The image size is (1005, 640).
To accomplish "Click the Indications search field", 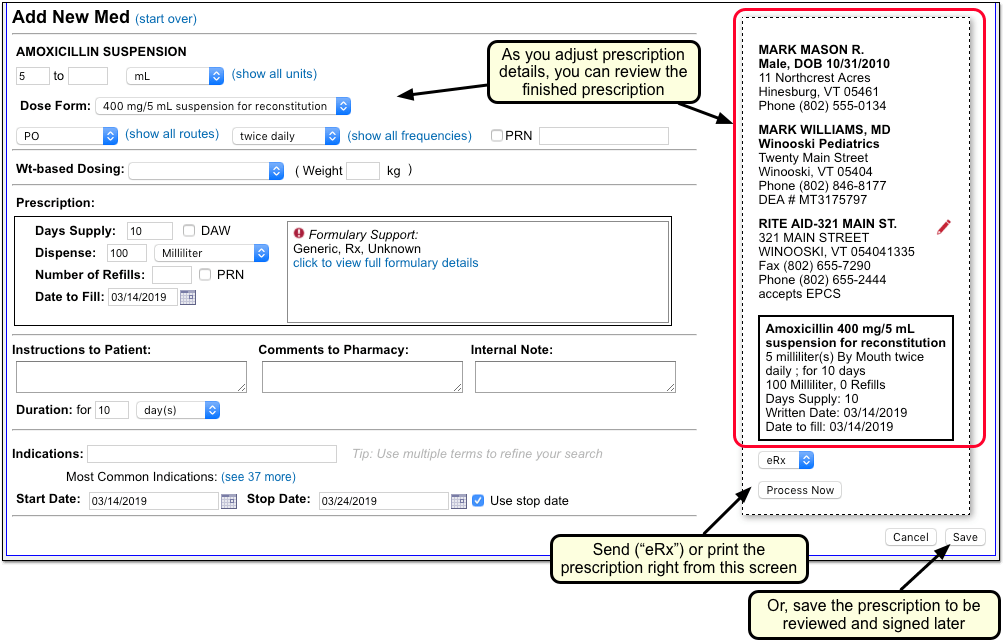I will 212,454.
